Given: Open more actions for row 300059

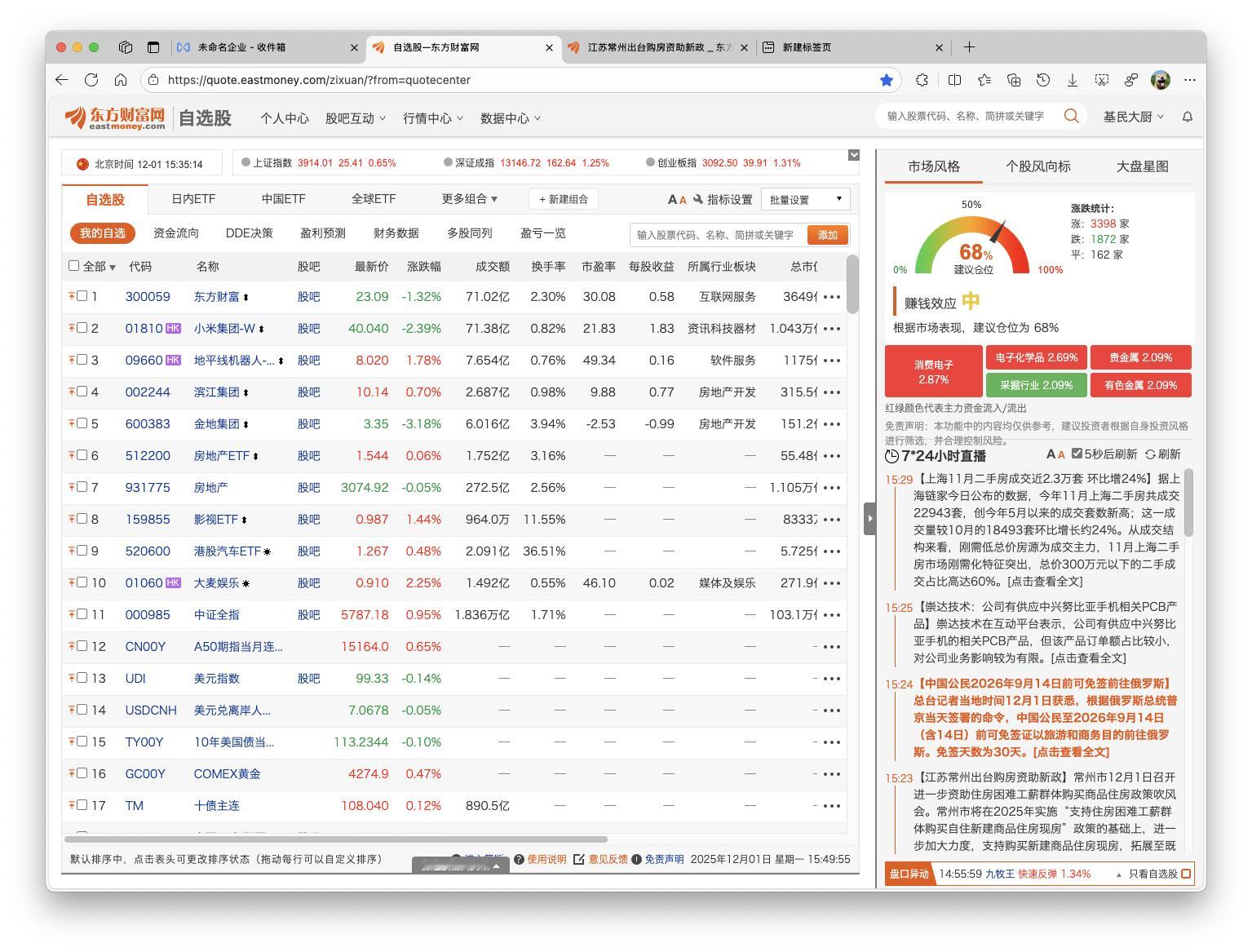Looking at the screenshot, I should point(832,297).
